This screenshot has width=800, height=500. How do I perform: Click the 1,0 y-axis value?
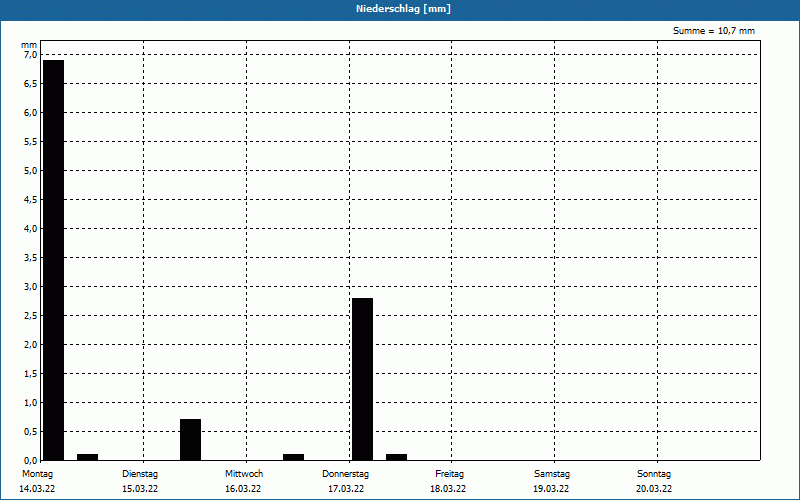(30, 403)
